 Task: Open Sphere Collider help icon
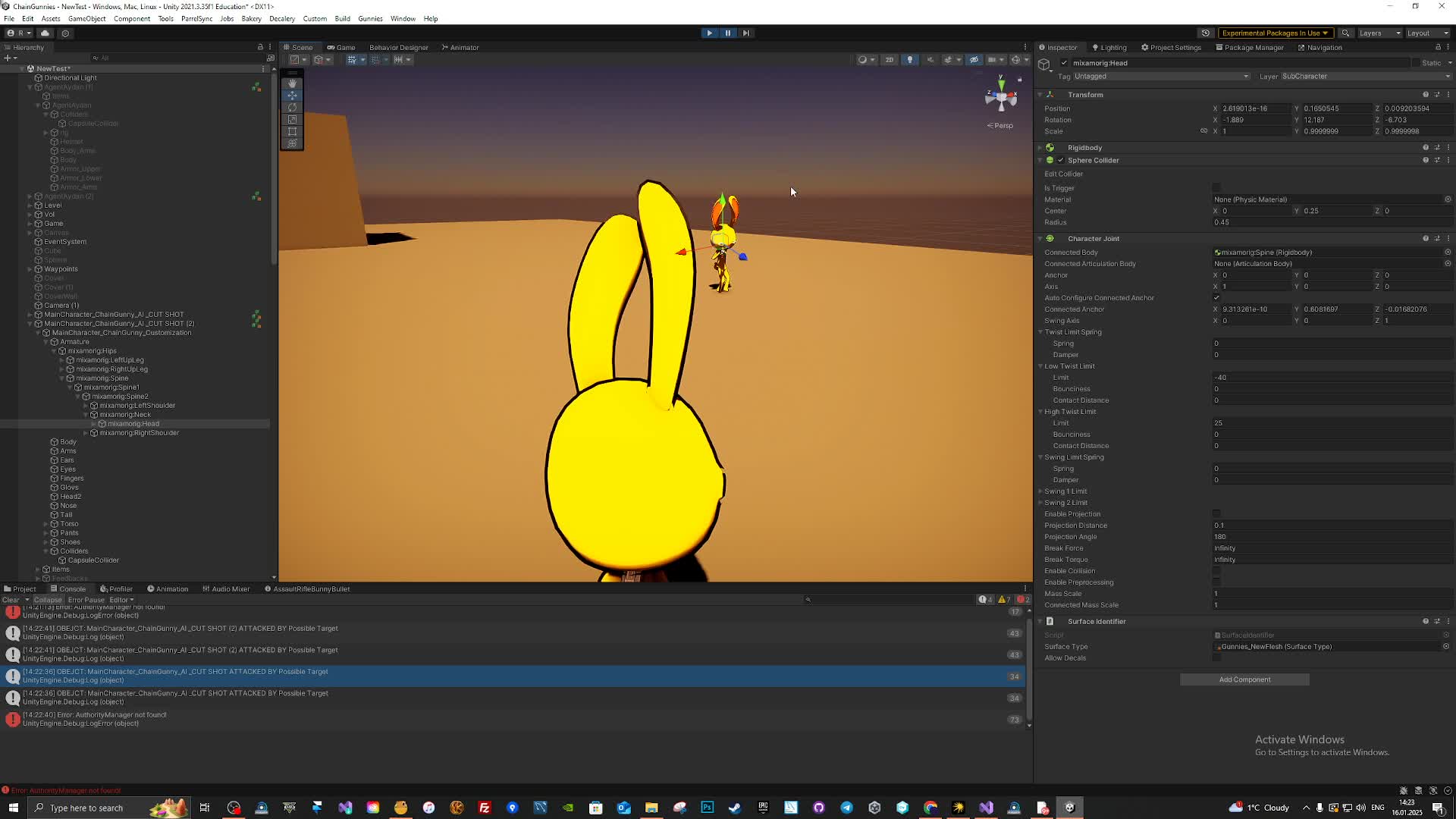click(1425, 161)
